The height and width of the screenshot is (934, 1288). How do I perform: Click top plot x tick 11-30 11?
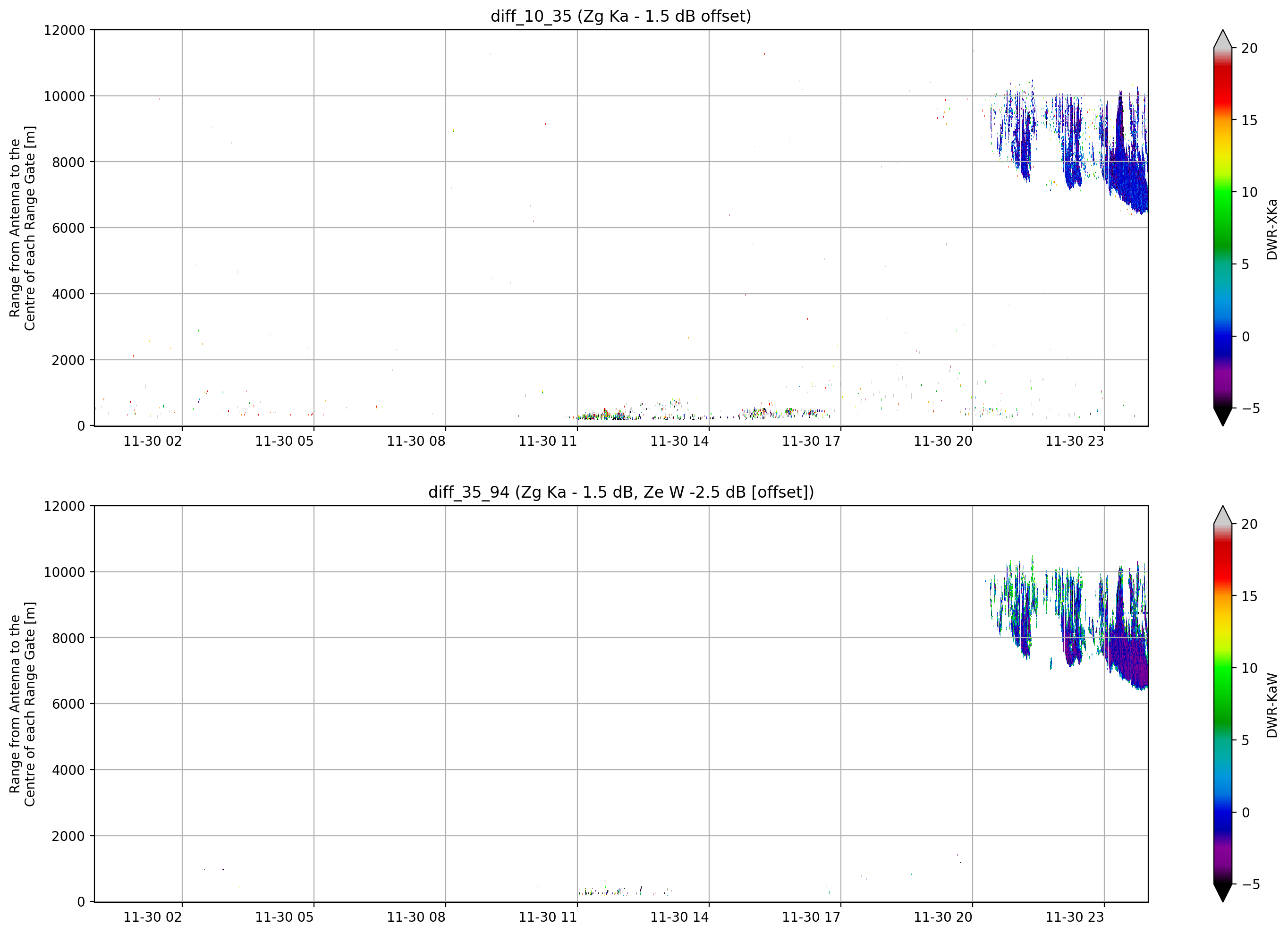click(x=548, y=442)
